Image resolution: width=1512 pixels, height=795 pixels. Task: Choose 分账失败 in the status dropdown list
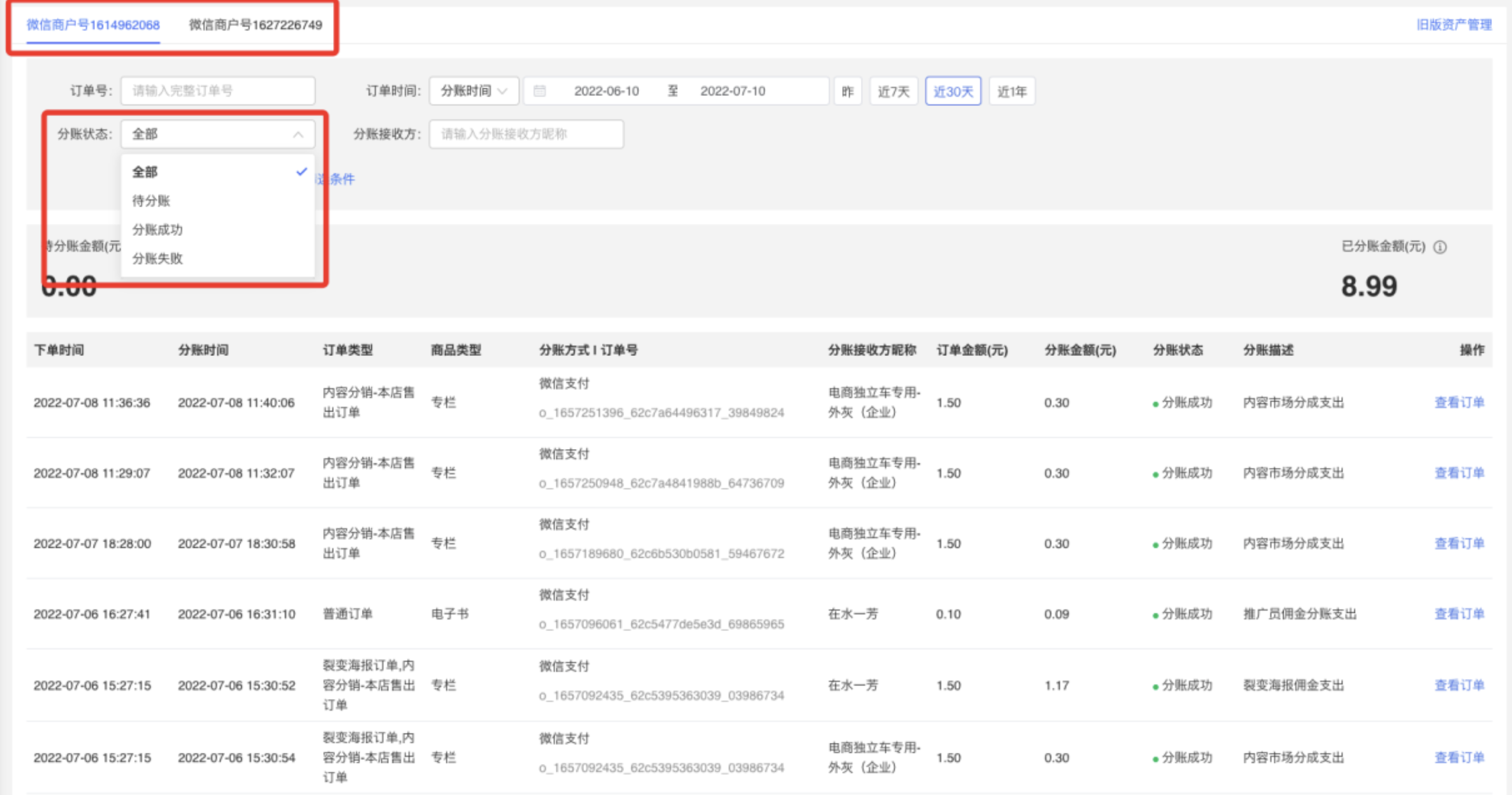coord(218,258)
